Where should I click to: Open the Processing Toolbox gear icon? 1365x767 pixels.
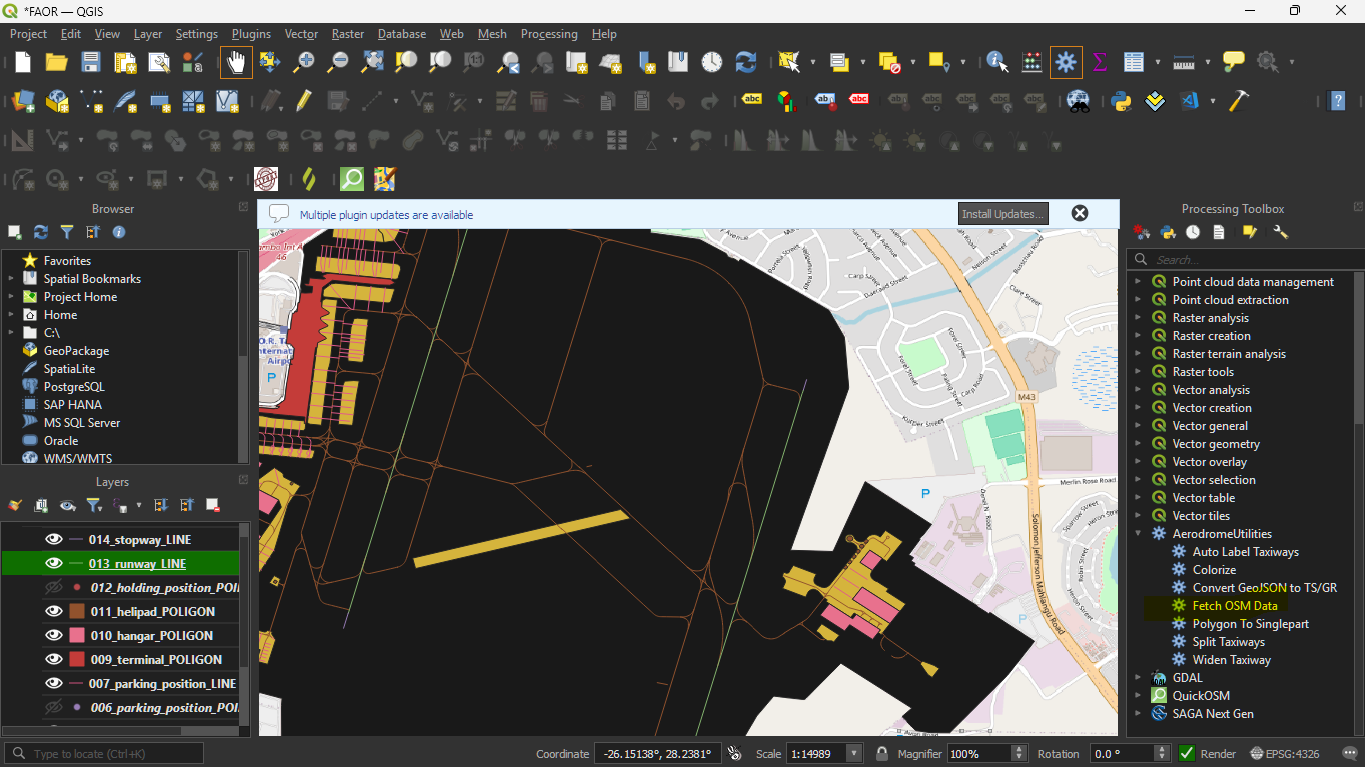click(1066, 62)
